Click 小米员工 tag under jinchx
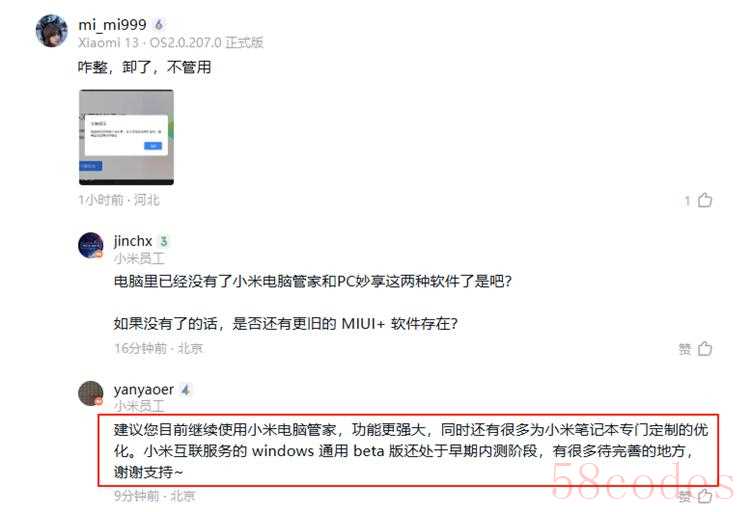750x512 pixels. click(139, 259)
